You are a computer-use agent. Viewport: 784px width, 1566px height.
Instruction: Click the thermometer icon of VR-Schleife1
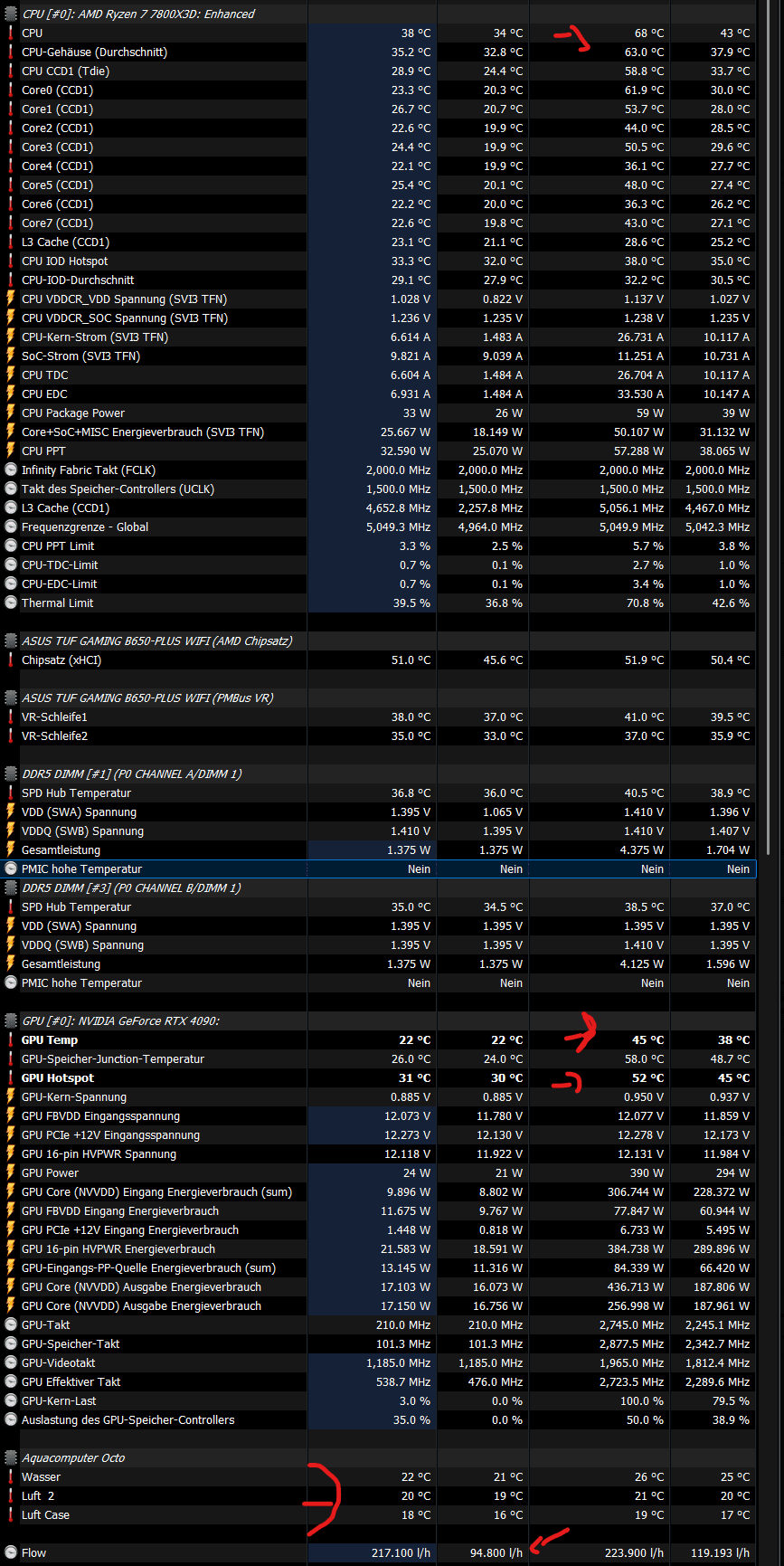11,717
